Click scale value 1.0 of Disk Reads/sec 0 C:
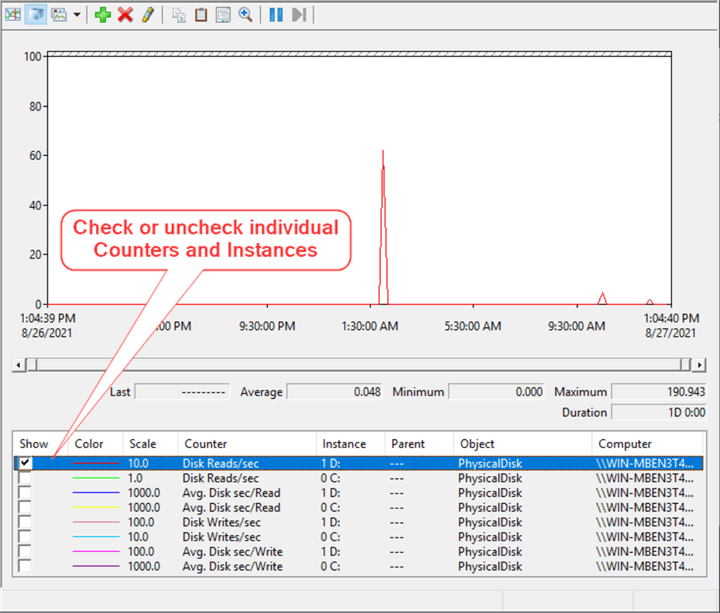 [x=135, y=478]
